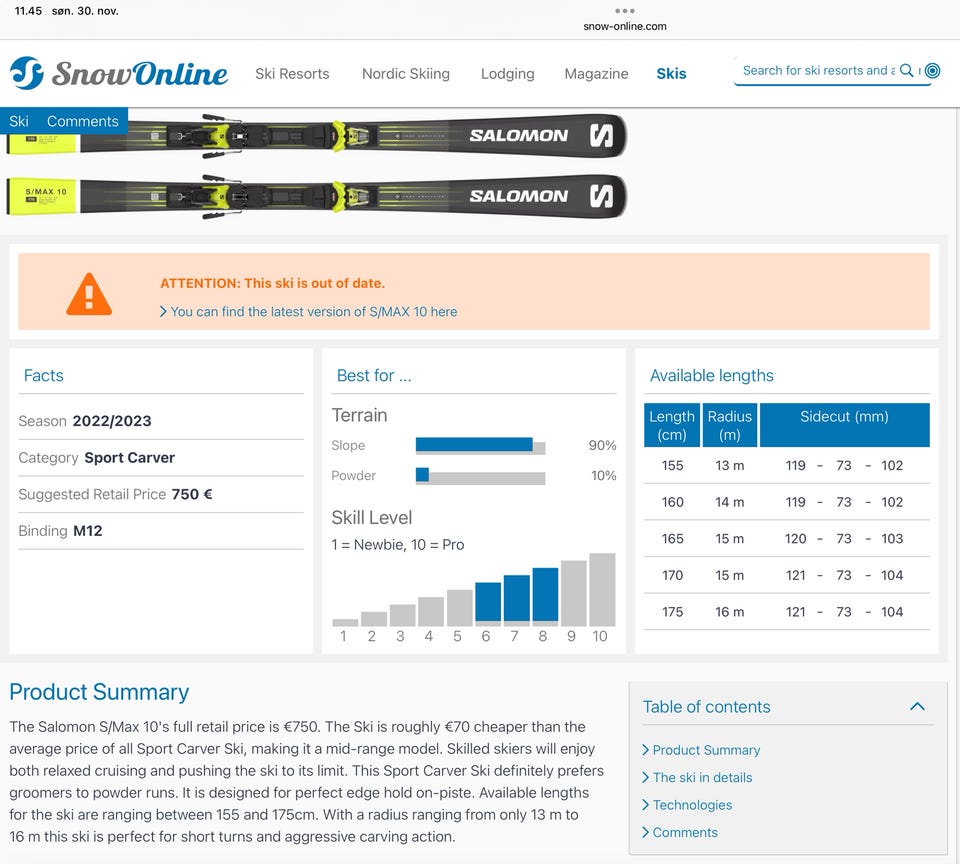Open the Nordic Skiing menu
The height and width of the screenshot is (864, 960).
[x=405, y=73]
